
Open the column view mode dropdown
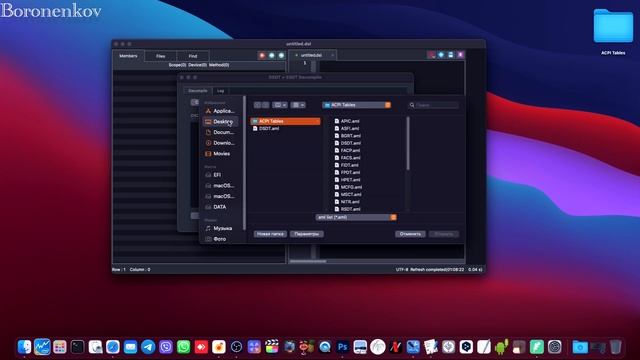tap(280, 105)
